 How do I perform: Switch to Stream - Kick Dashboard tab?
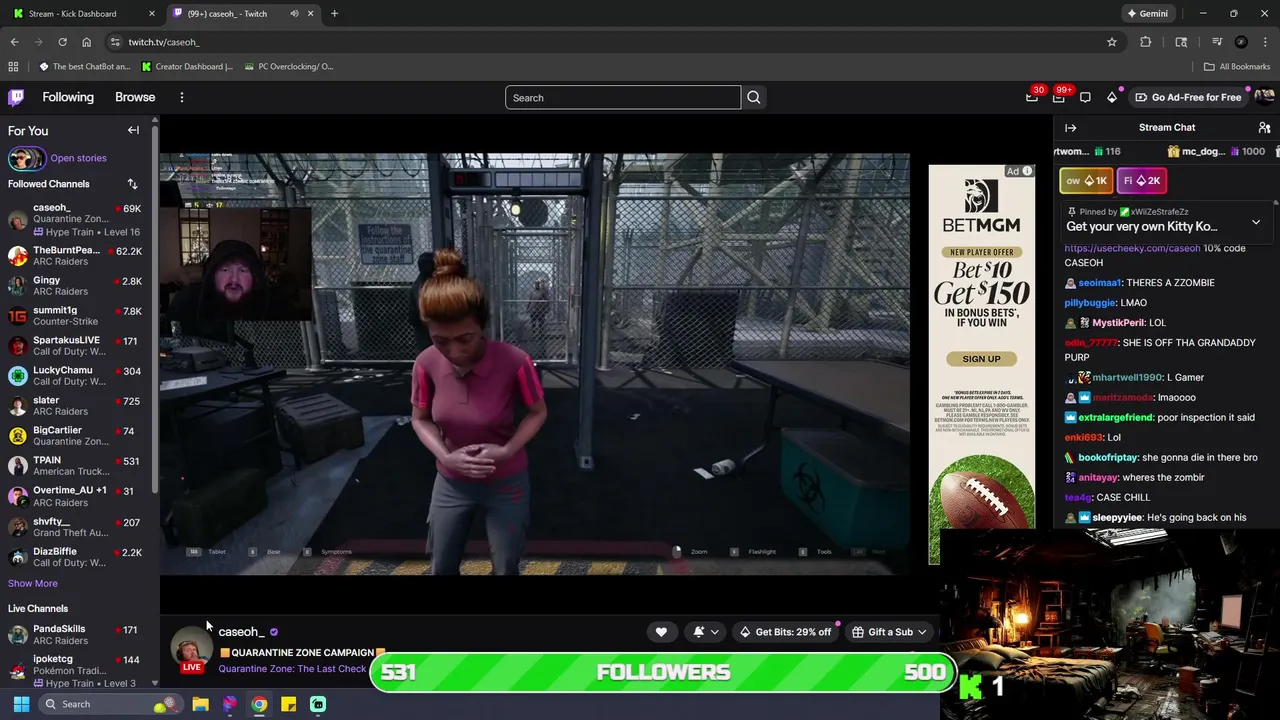82,14
